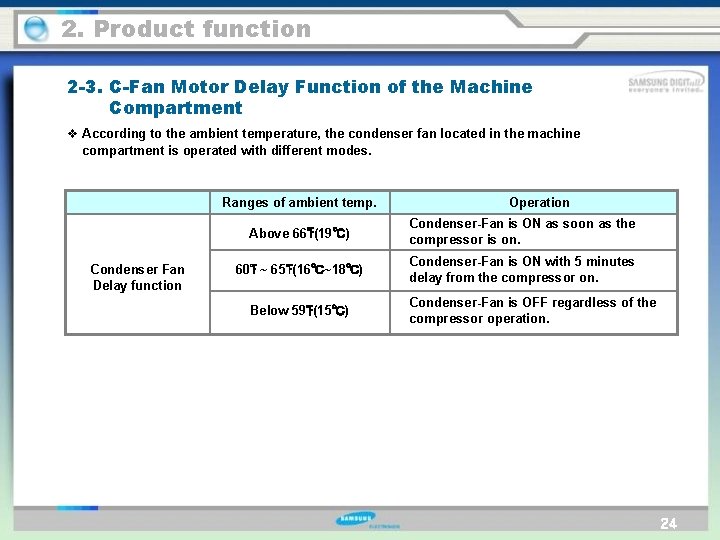Screen dimensions: 720x540
Task: Click the diamond bullet before "According"
Action: coord(72,134)
